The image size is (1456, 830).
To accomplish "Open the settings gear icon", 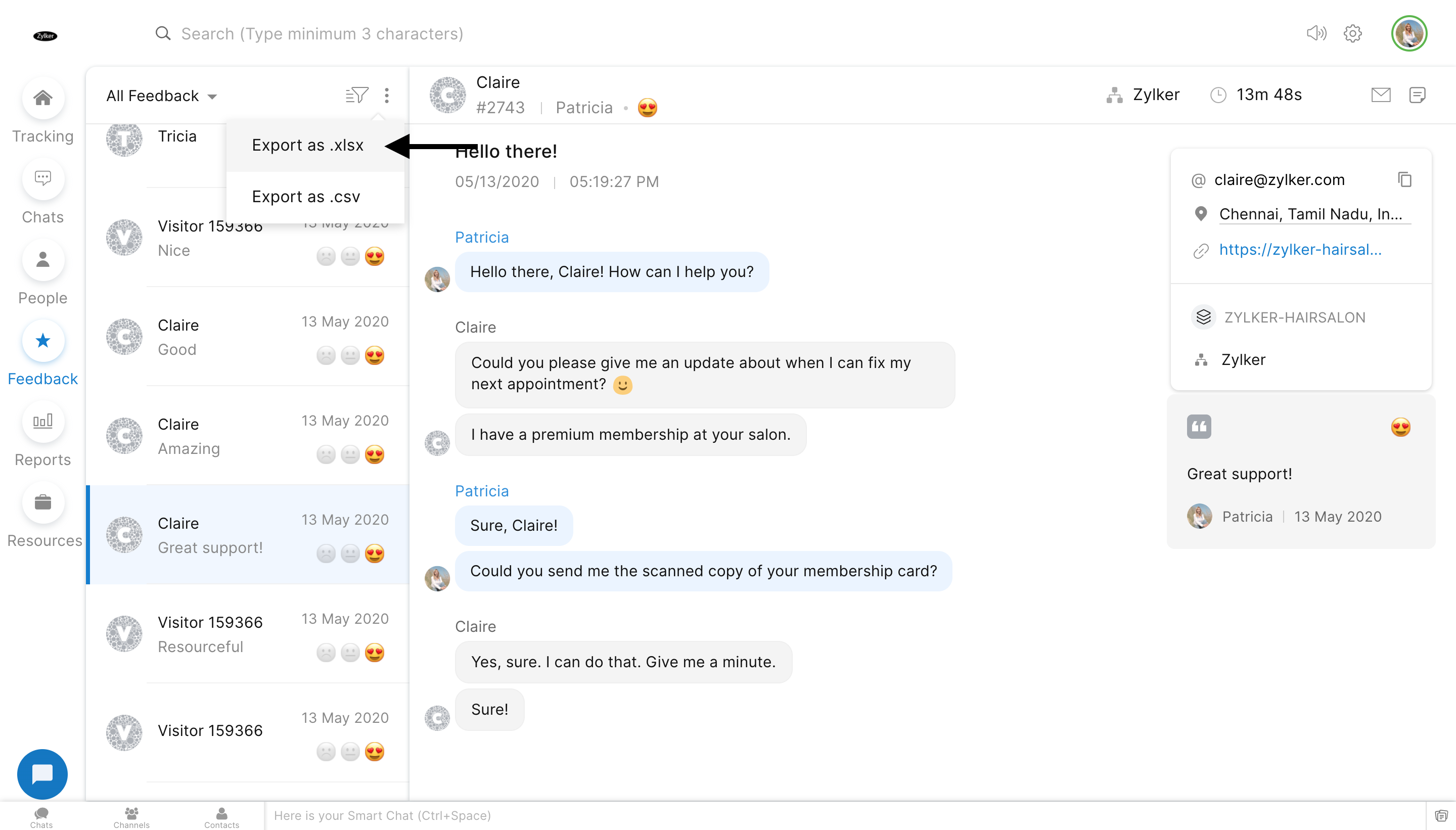I will tap(1353, 34).
